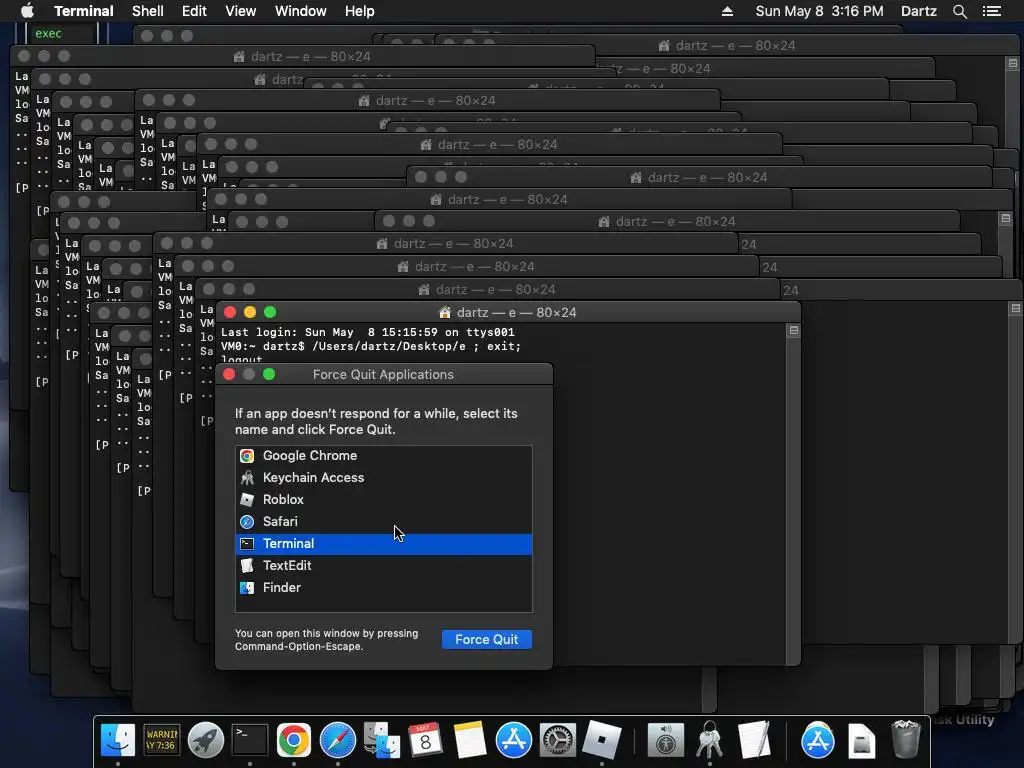Open Applications stack icon left of Trash side
1024x768 pixels.
818,740
